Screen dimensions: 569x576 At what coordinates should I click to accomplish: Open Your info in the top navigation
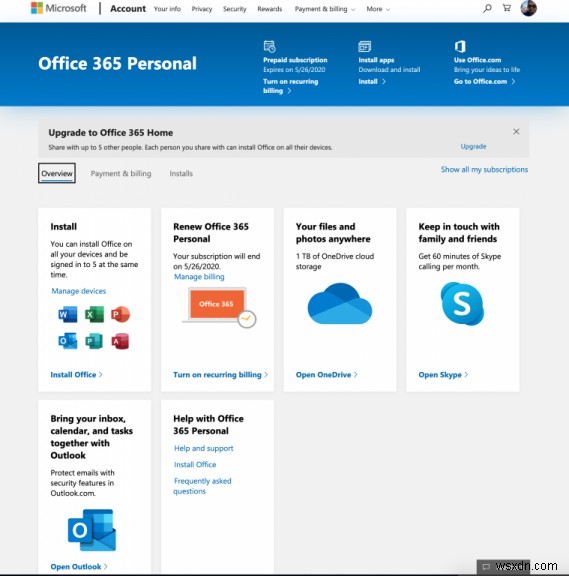coord(167,9)
